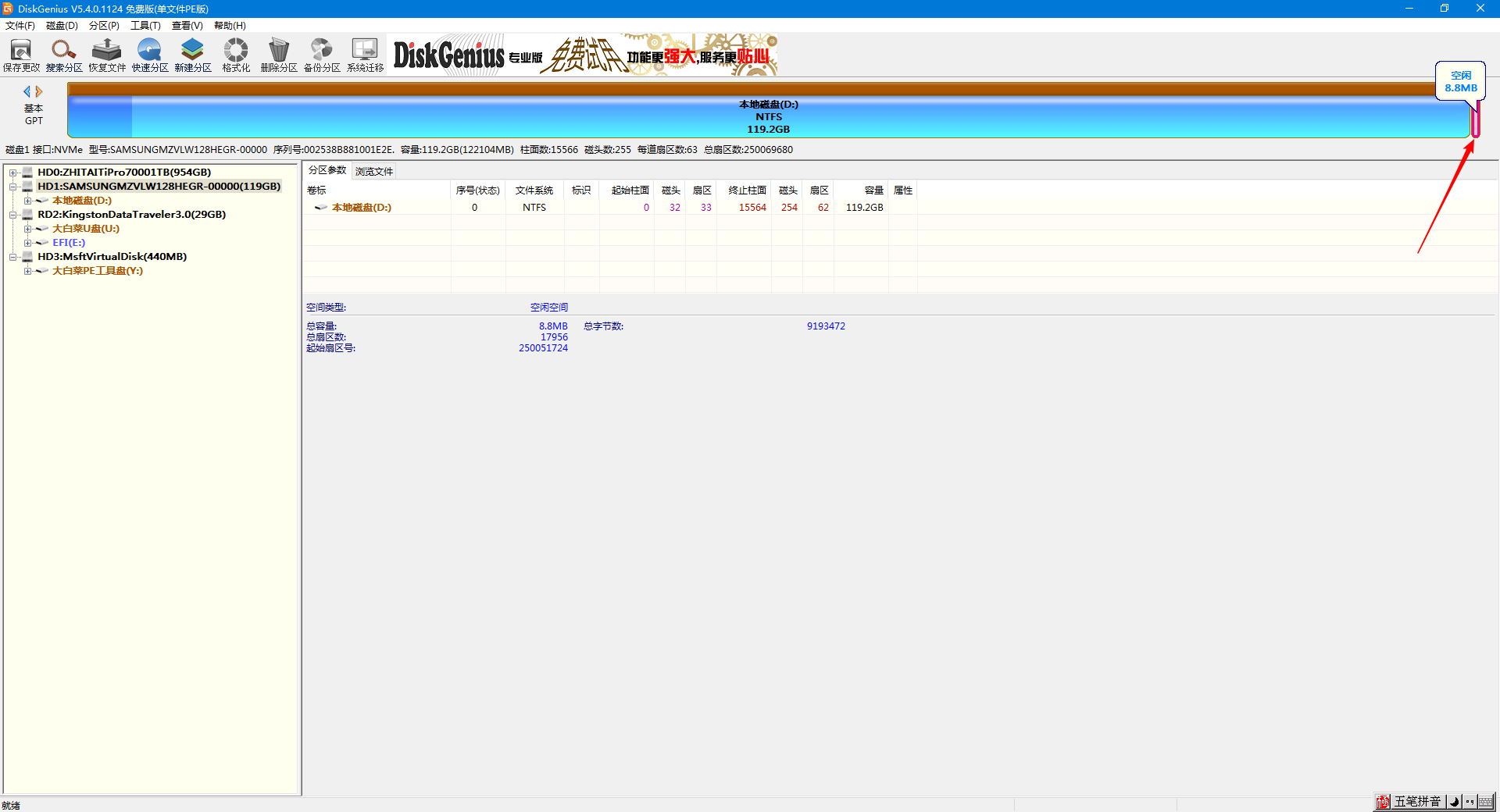The image size is (1500, 812).
Task: Click the partition icon beside EFI(E:)
Action: coord(42,243)
